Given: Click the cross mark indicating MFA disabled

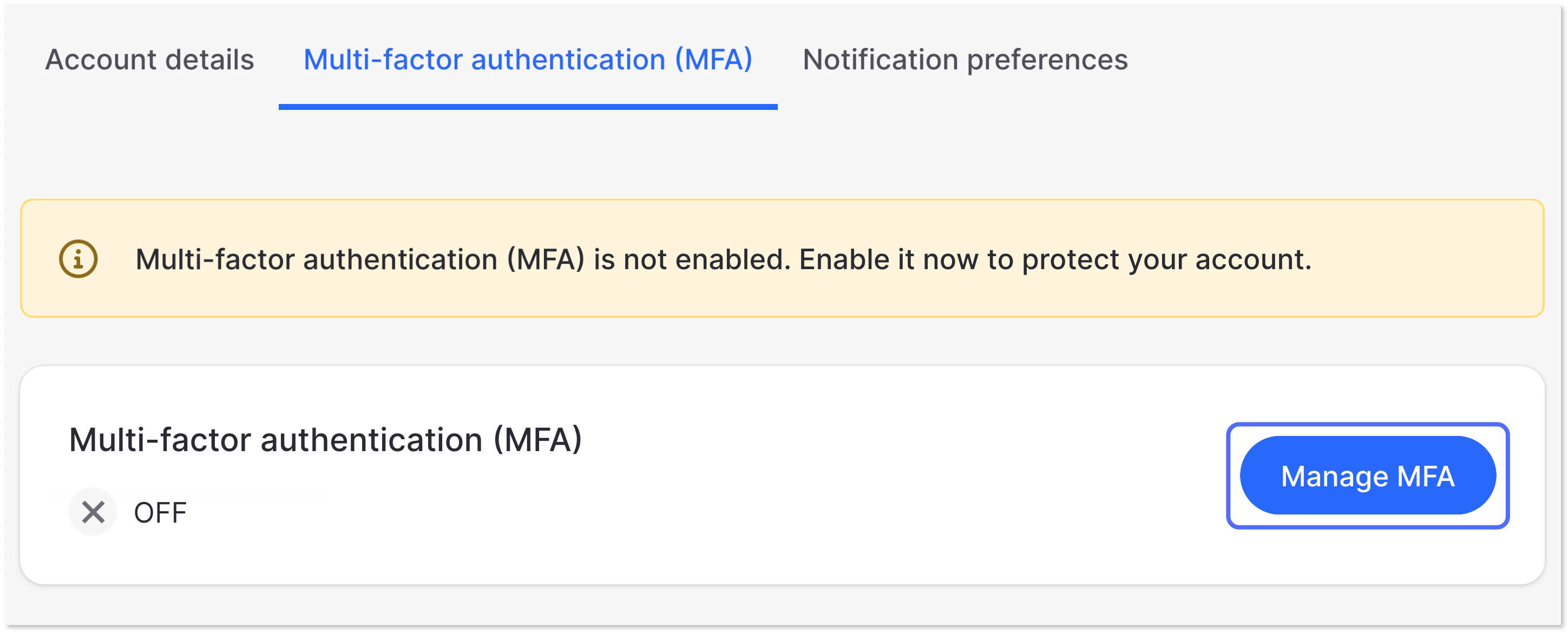Looking at the screenshot, I should 92,512.
